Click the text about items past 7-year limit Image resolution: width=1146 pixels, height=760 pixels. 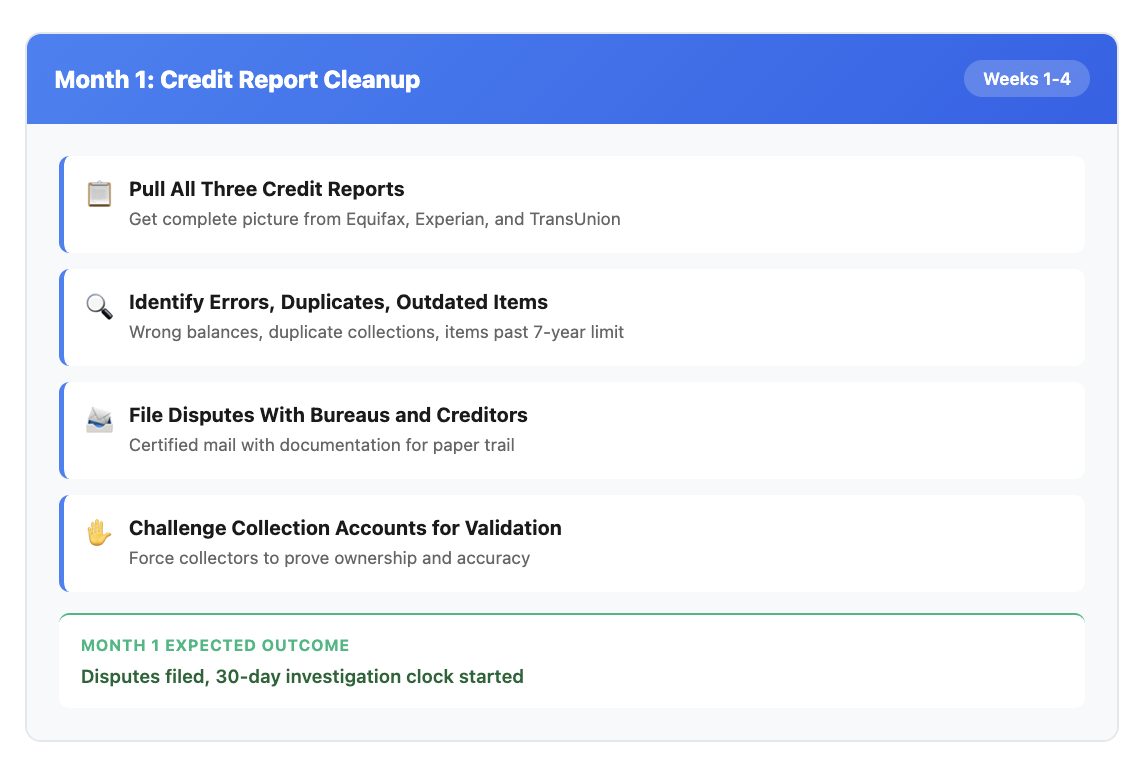pos(376,332)
